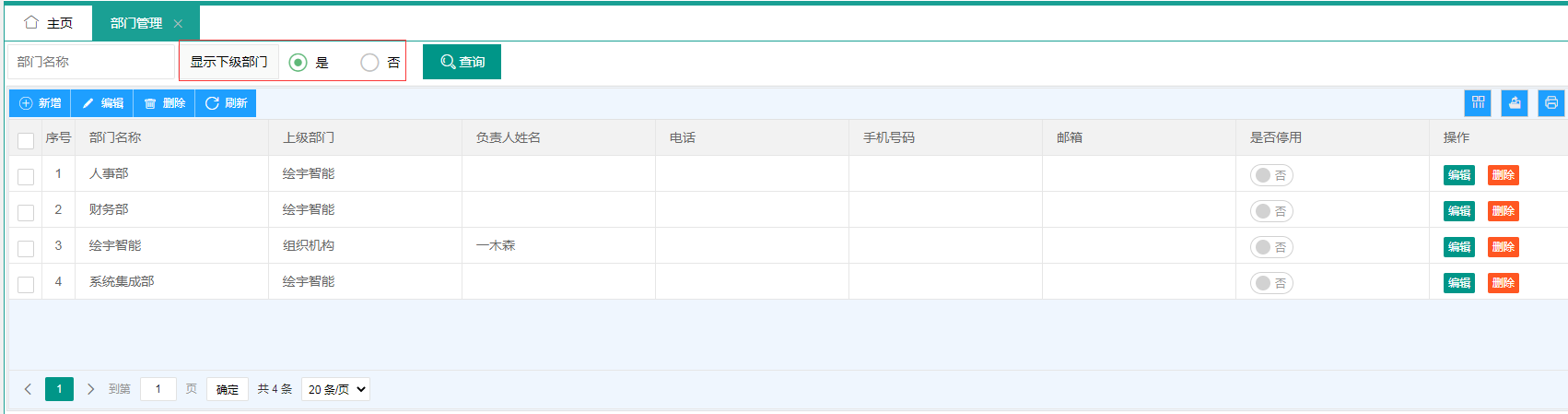Edit the 绘宇智能 row
Image resolution: width=1568 pixels, height=414 pixels.
coord(1458,247)
